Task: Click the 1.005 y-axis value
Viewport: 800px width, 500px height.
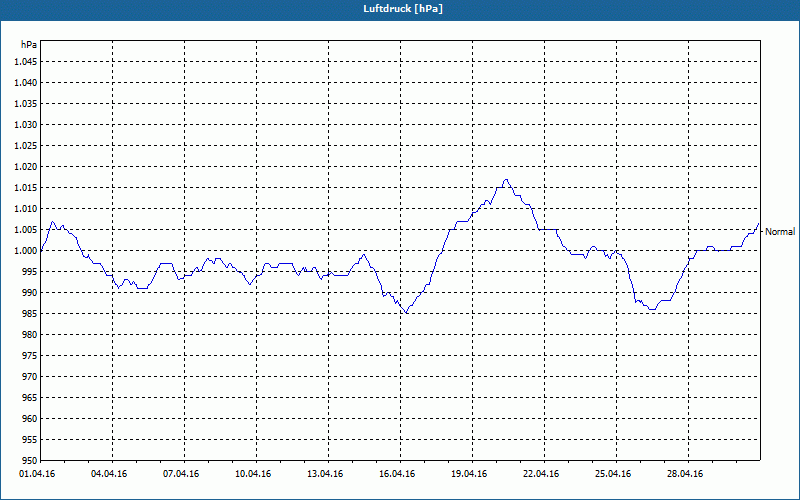Action: pyautogui.click(x=26, y=230)
